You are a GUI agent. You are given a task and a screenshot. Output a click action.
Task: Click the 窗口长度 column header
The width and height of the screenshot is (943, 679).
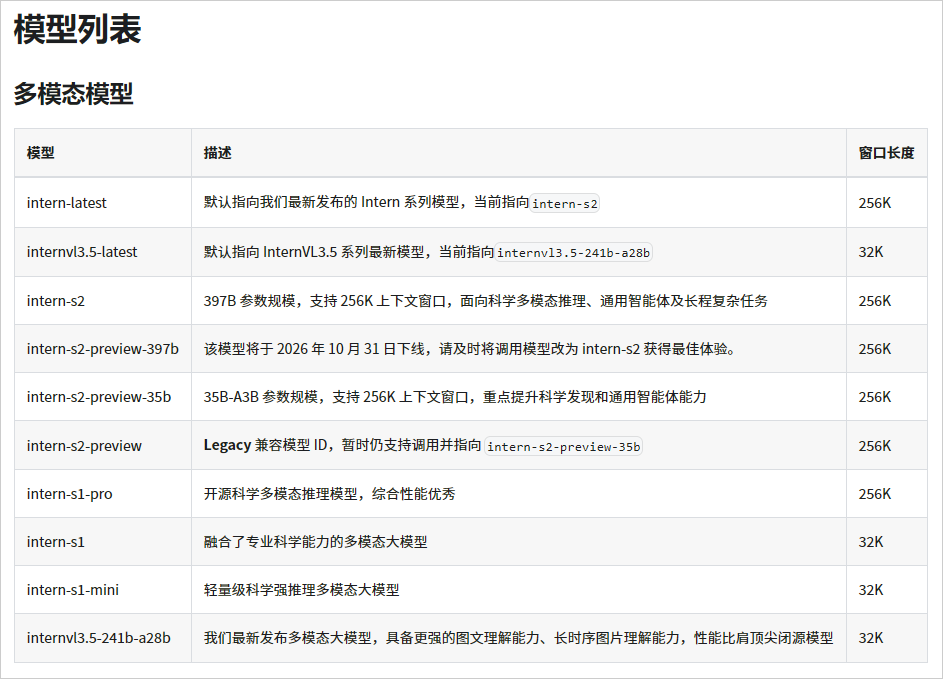point(886,153)
